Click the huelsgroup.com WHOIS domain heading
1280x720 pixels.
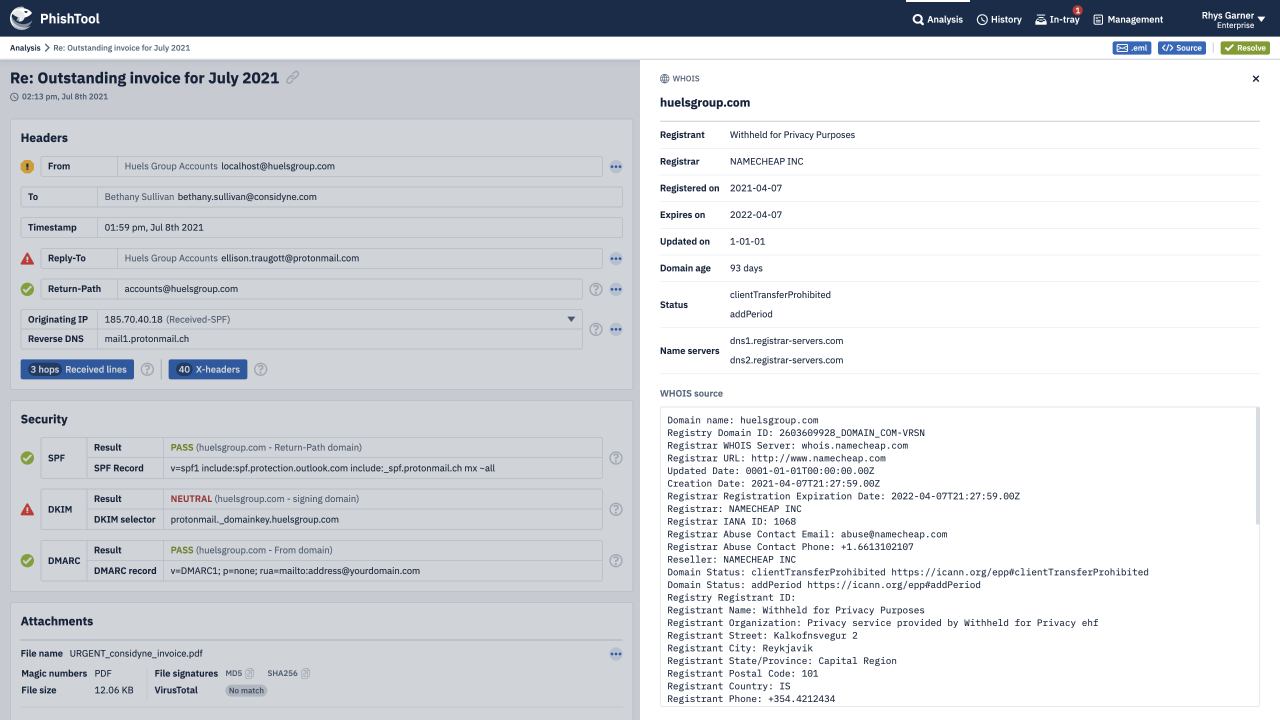point(705,102)
